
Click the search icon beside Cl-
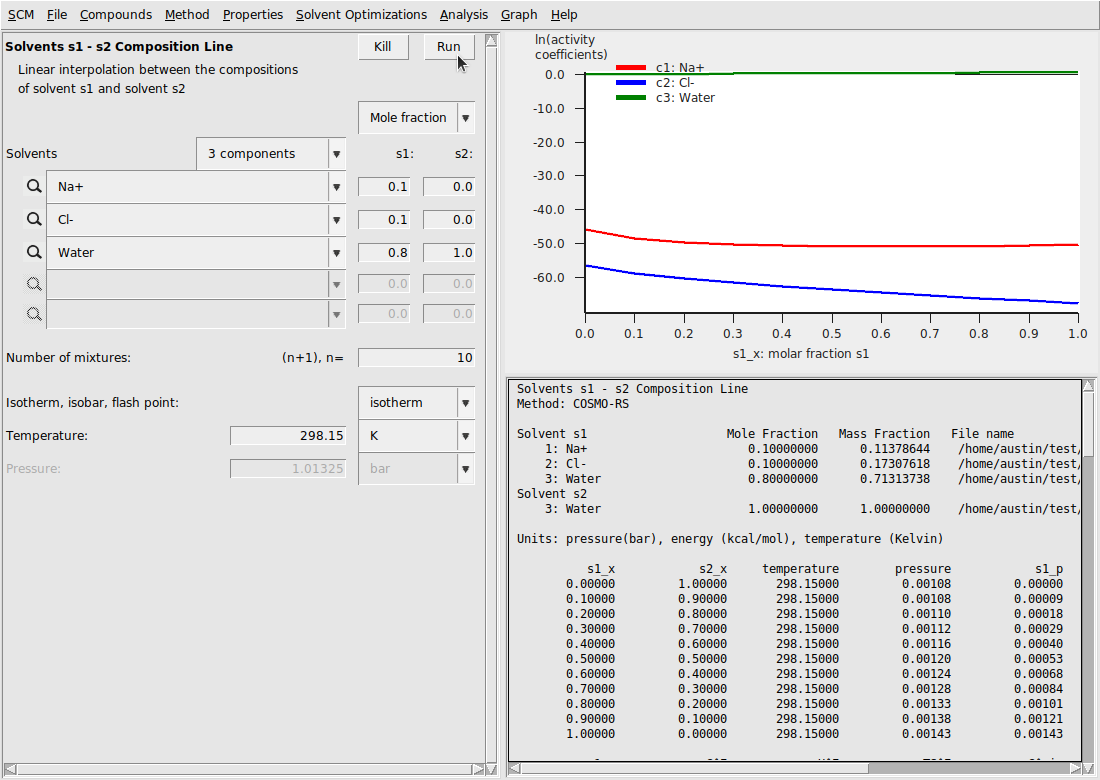click(x=34, y=220)
